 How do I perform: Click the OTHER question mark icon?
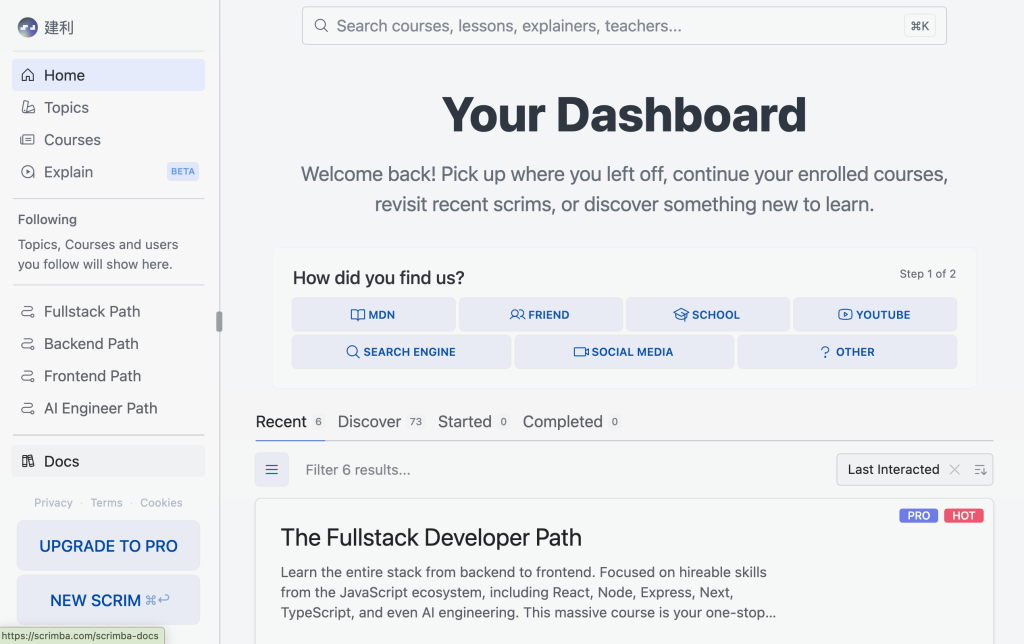[x=825, y=352]
